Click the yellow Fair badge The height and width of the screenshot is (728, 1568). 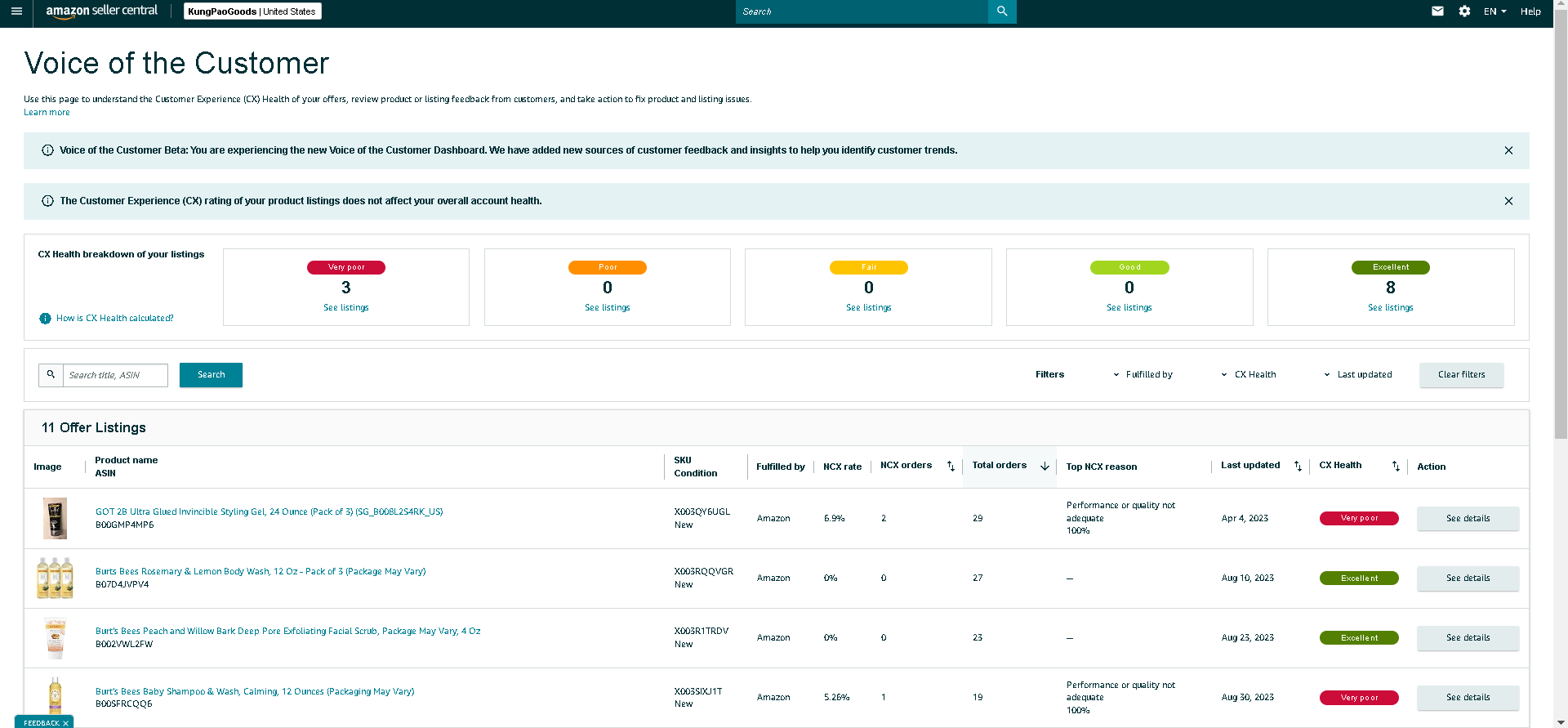pos(869,268)
